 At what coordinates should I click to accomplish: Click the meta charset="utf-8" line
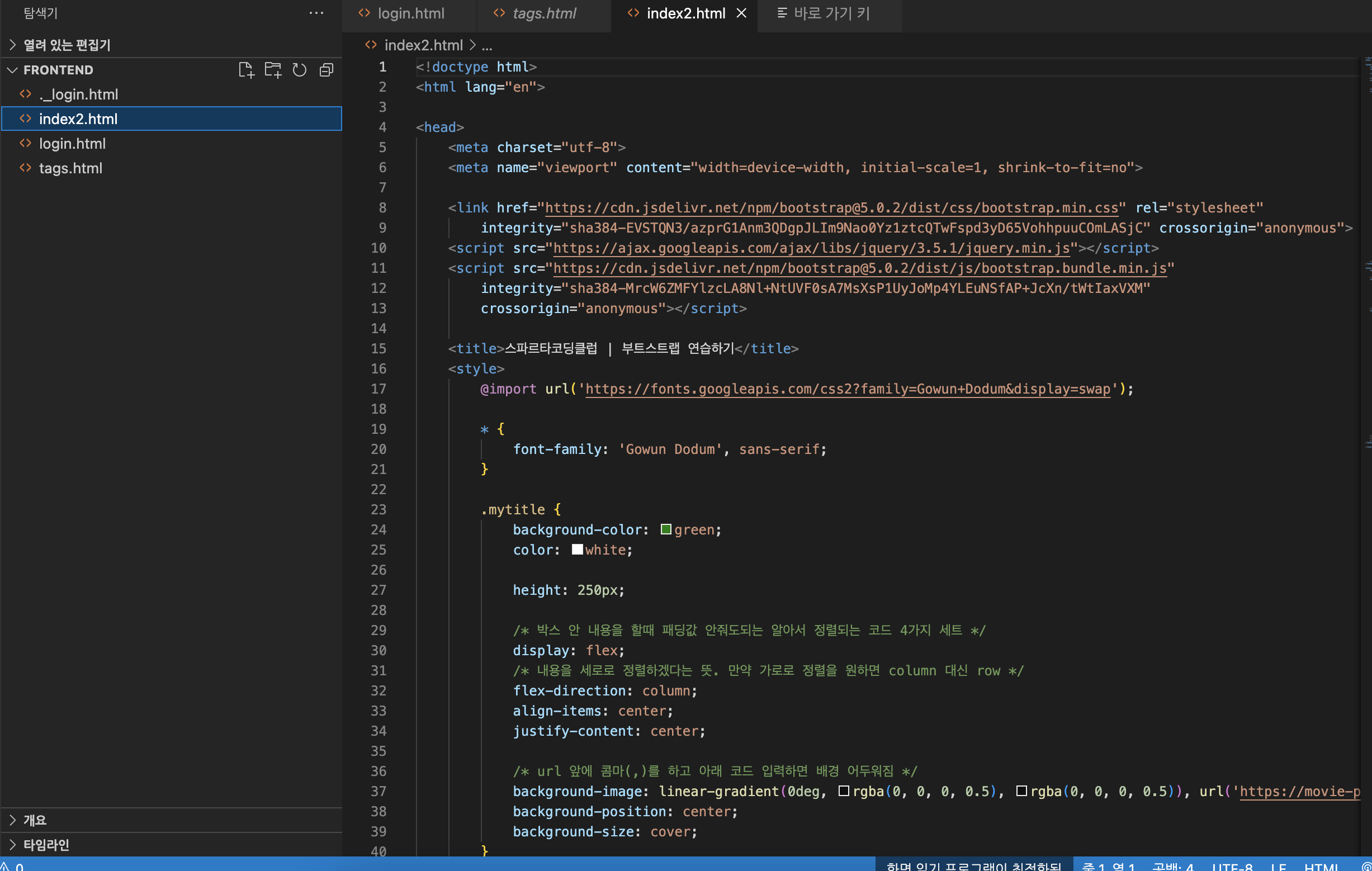(x=537, y=148)
